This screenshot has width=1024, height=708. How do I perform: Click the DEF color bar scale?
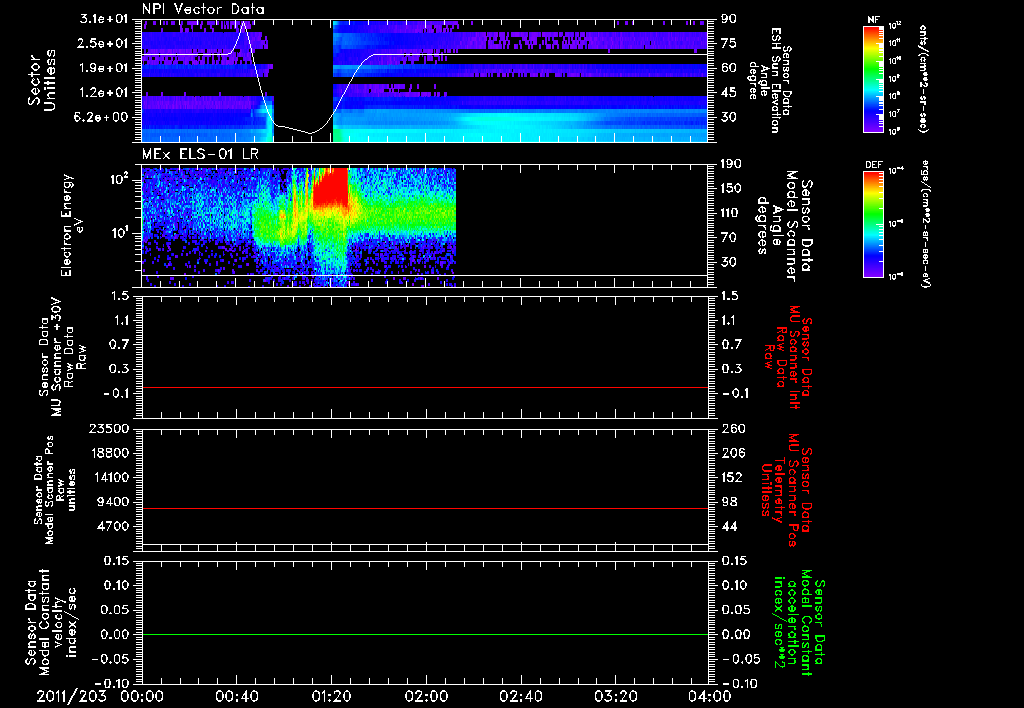[x=873, y=224]
